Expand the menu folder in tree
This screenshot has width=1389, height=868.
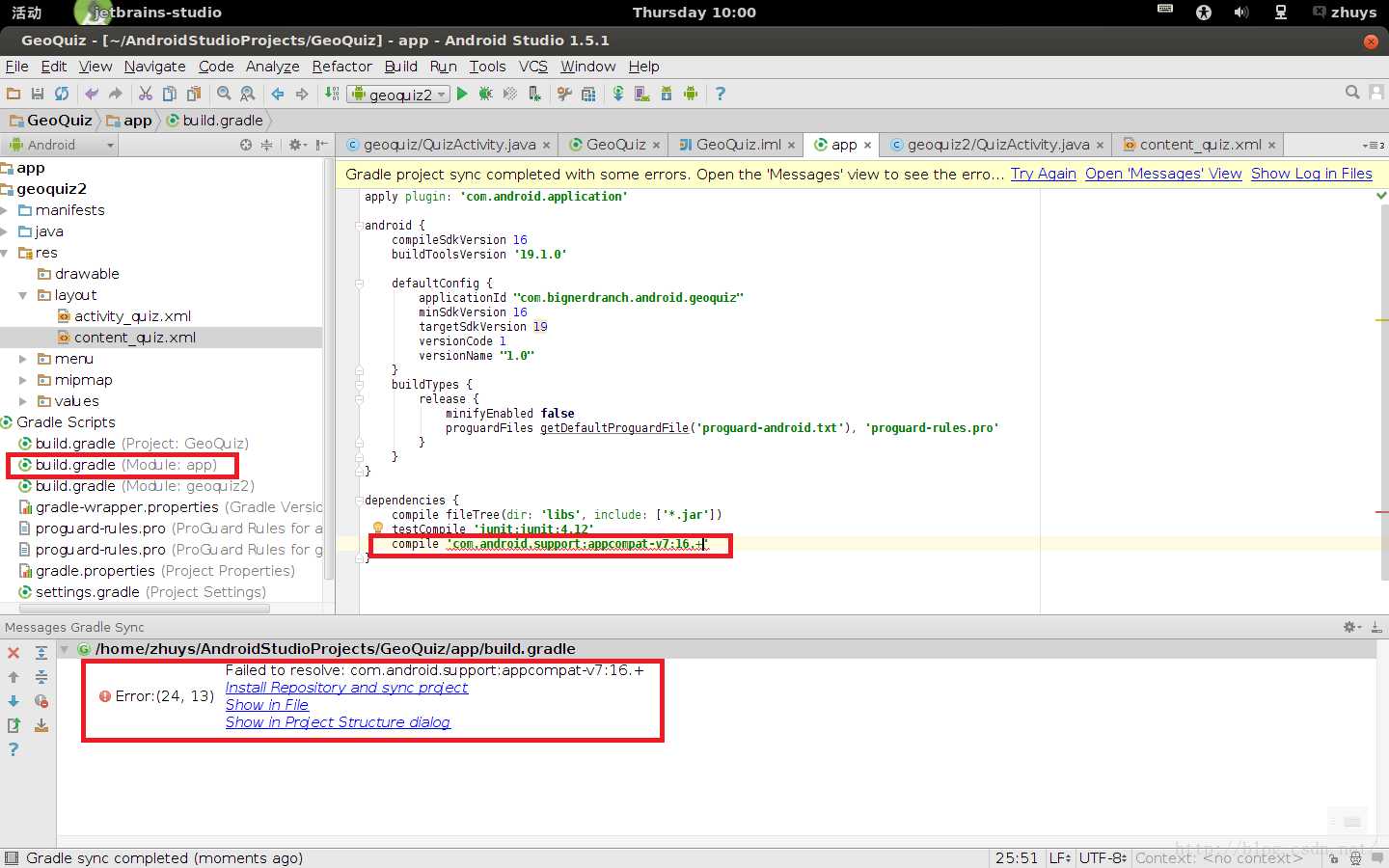click(23, 359)
